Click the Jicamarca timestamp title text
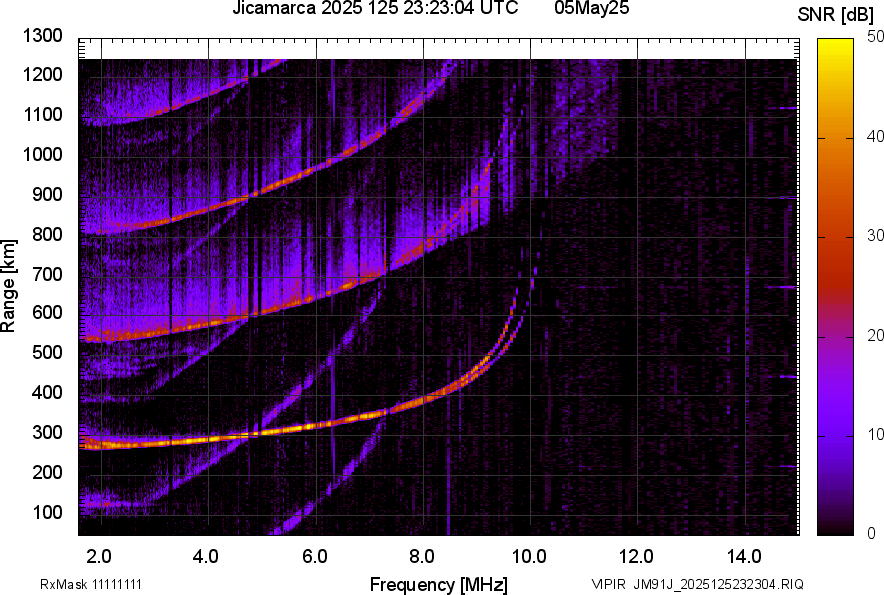884x595 pixels. point(375,8)
